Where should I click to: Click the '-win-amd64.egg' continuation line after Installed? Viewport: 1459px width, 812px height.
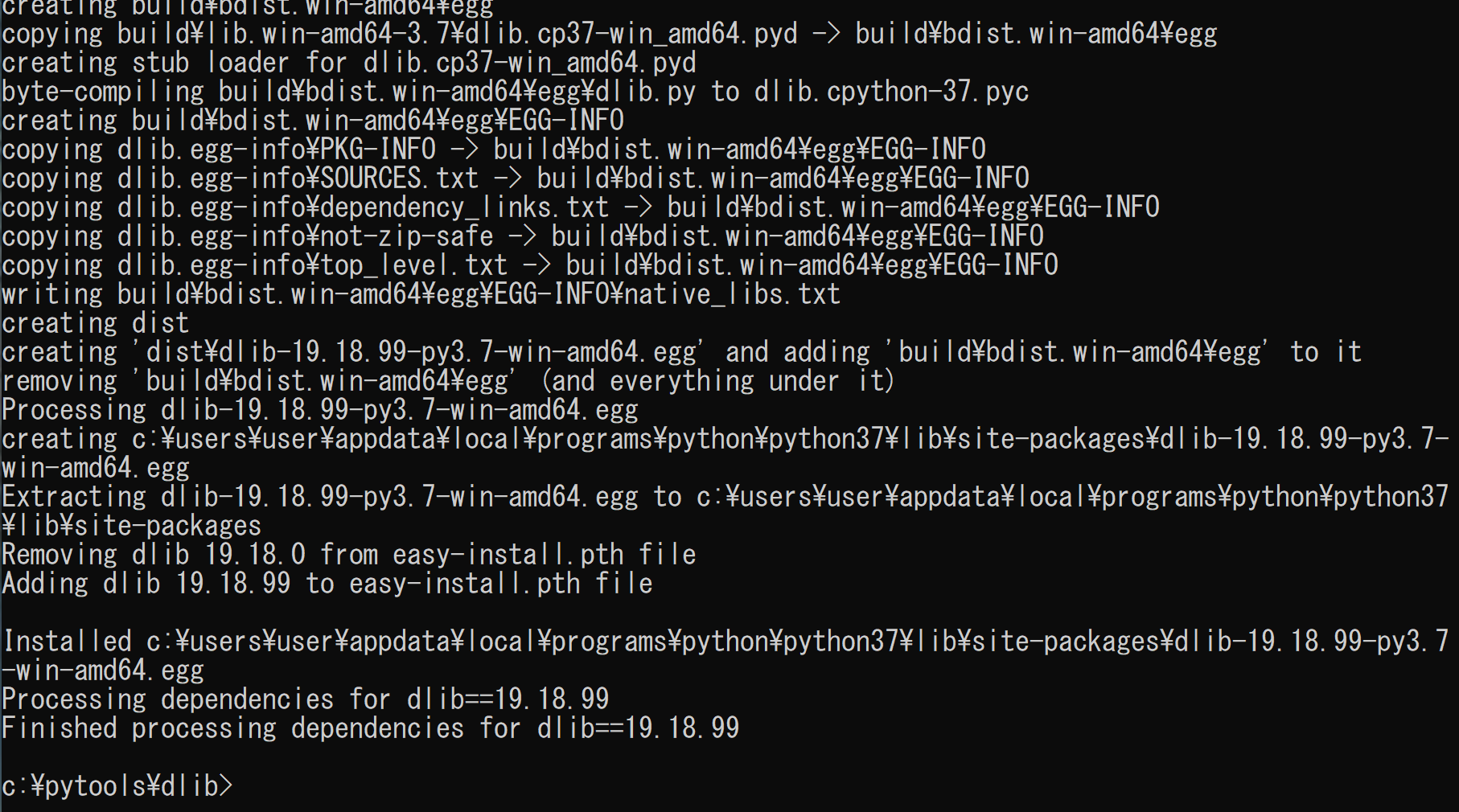click(103, 670)
